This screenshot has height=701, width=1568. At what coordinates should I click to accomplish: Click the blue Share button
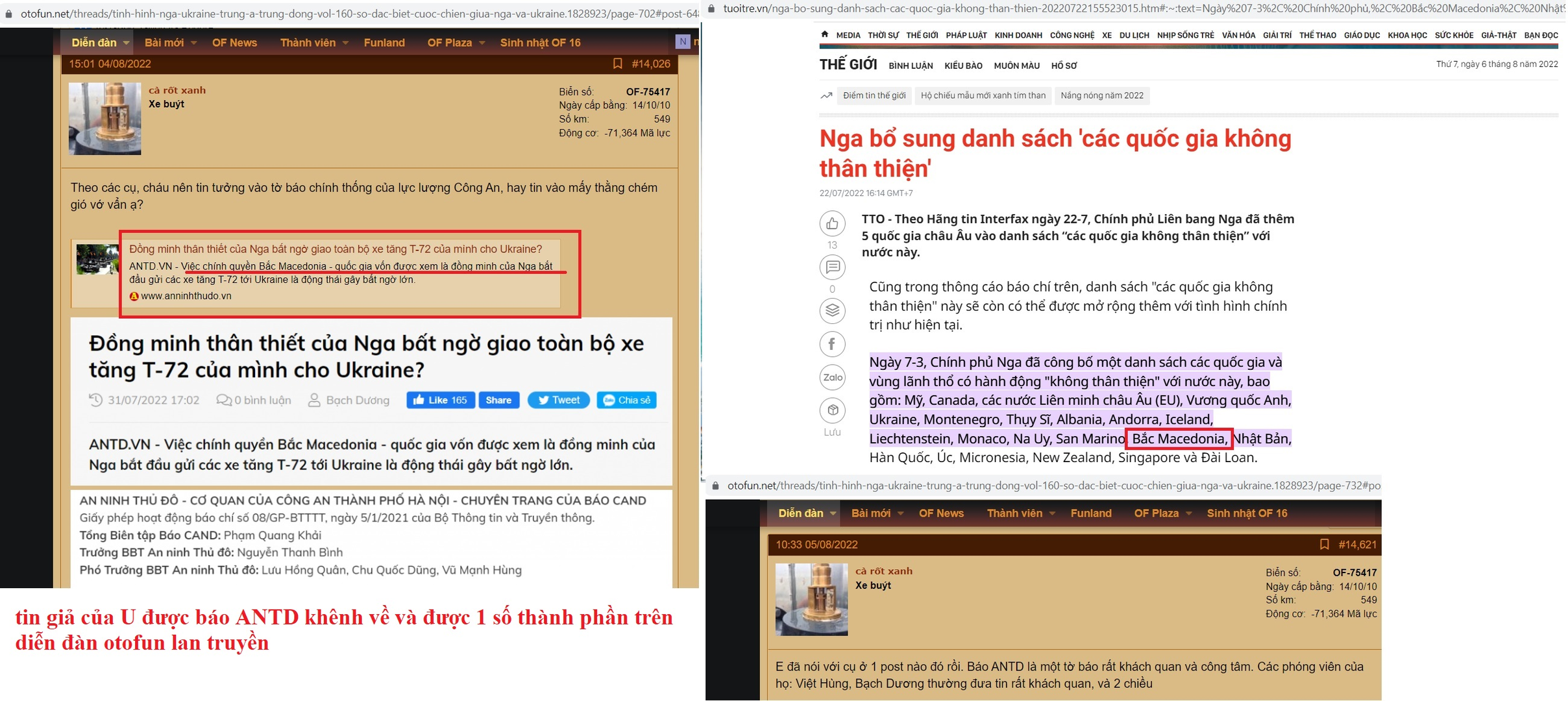point(498,400)
